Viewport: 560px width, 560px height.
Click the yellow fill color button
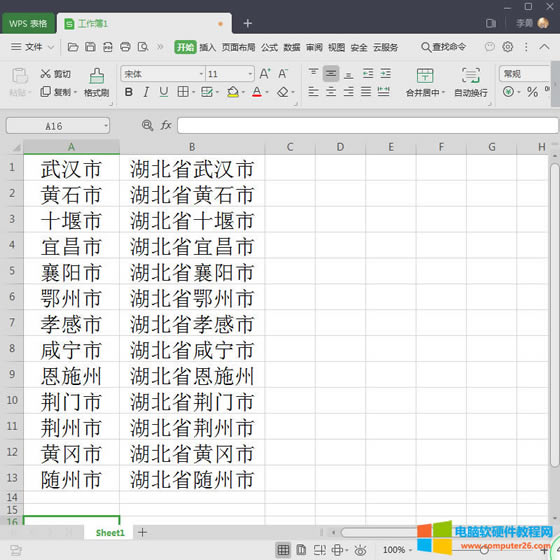point(233,92)
